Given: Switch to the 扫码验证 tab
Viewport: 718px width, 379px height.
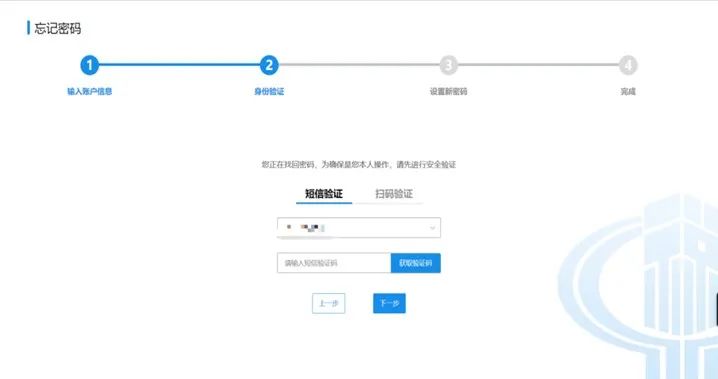Looking at the screenshot, I should point(394,194).
